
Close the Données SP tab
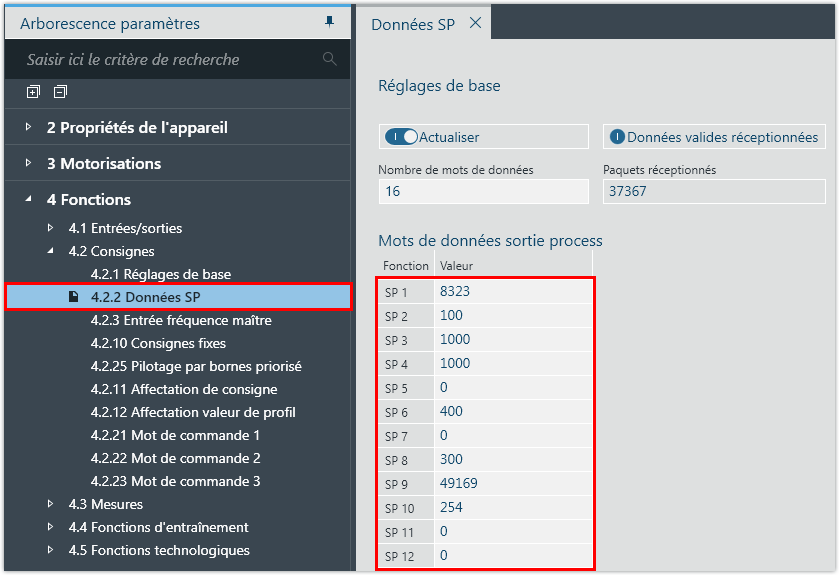(x=475, y=23)
